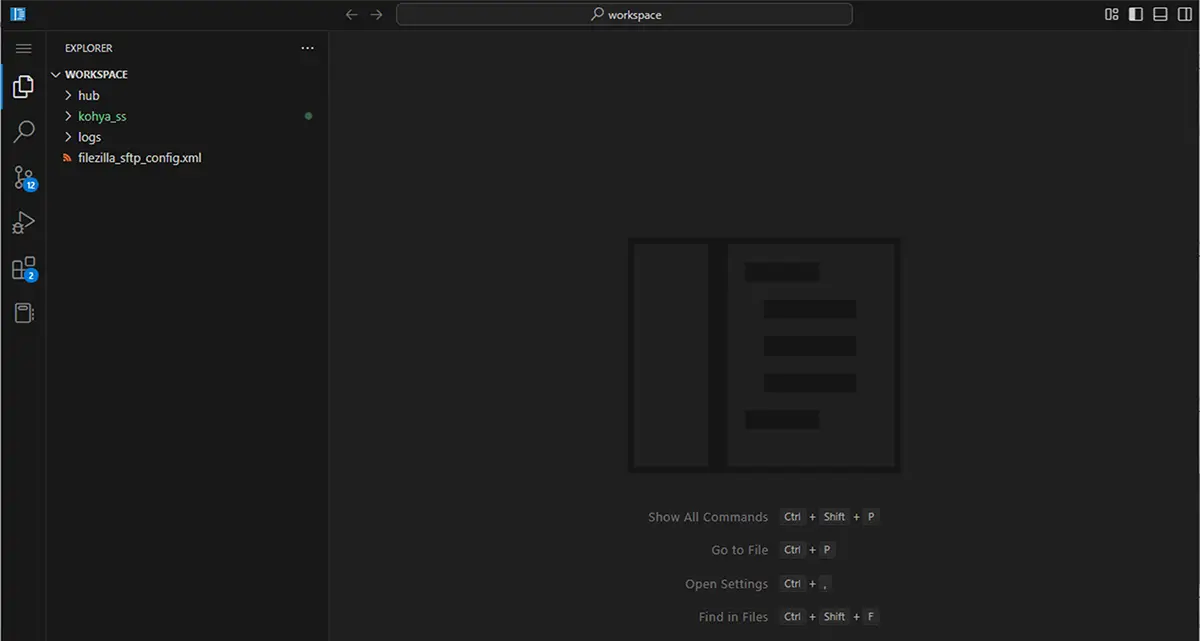The image size is (1200, 641).
Task: Toggle the secondary side bar
Action: [1184, 14]
